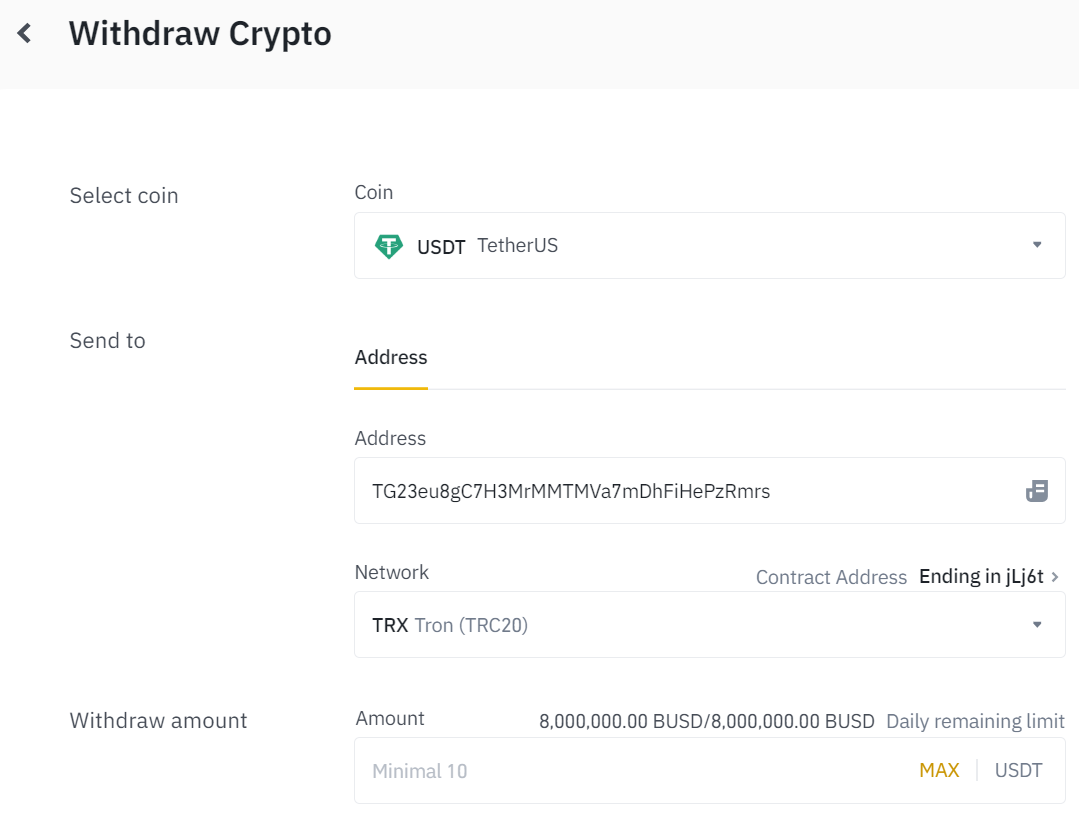Screen dimensions: 1079x827
Task: Switch to the Address tab
Action: tap(391, 358)
